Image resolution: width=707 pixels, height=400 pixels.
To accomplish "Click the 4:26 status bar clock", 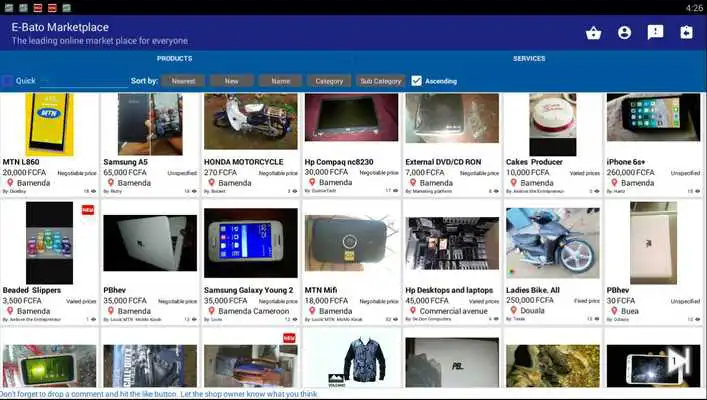I will (694, 8).
